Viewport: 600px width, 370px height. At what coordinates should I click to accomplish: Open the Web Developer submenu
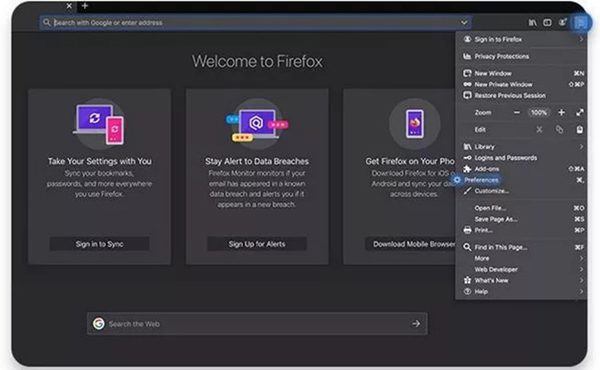point(521,269)
